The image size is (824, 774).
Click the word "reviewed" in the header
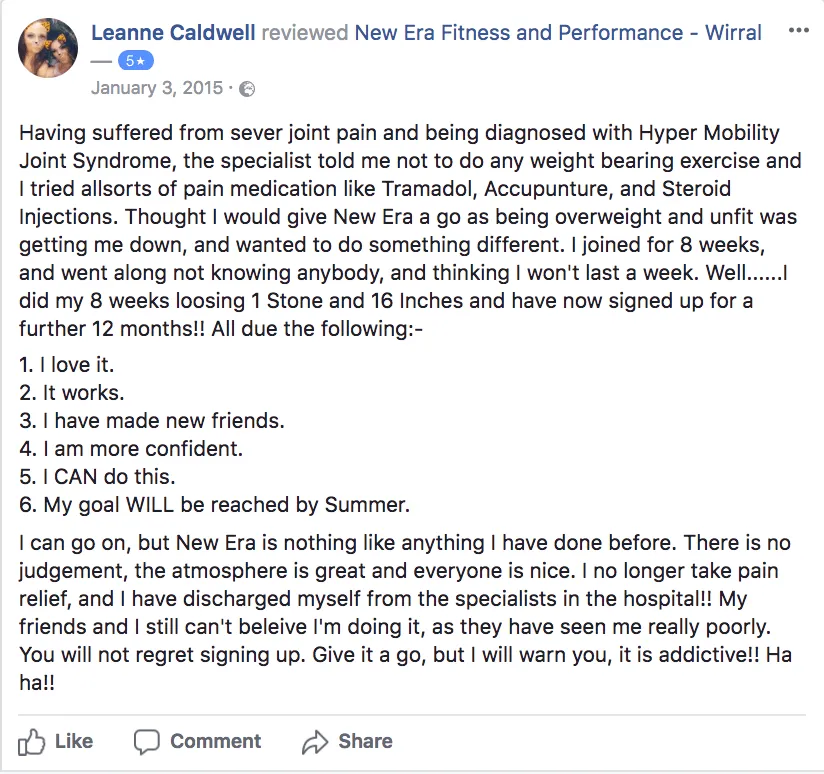(x=304, y=33)
